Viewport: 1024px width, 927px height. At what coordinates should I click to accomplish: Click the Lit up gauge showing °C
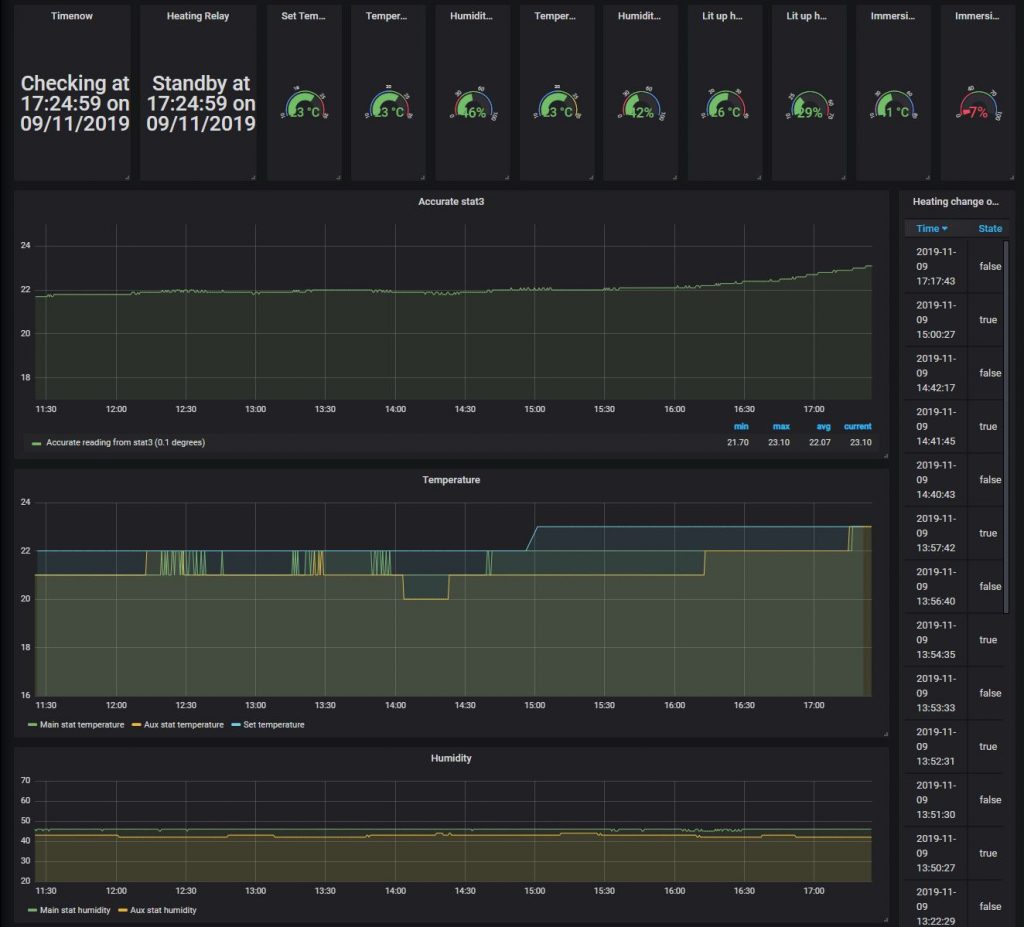pos(725,106)
